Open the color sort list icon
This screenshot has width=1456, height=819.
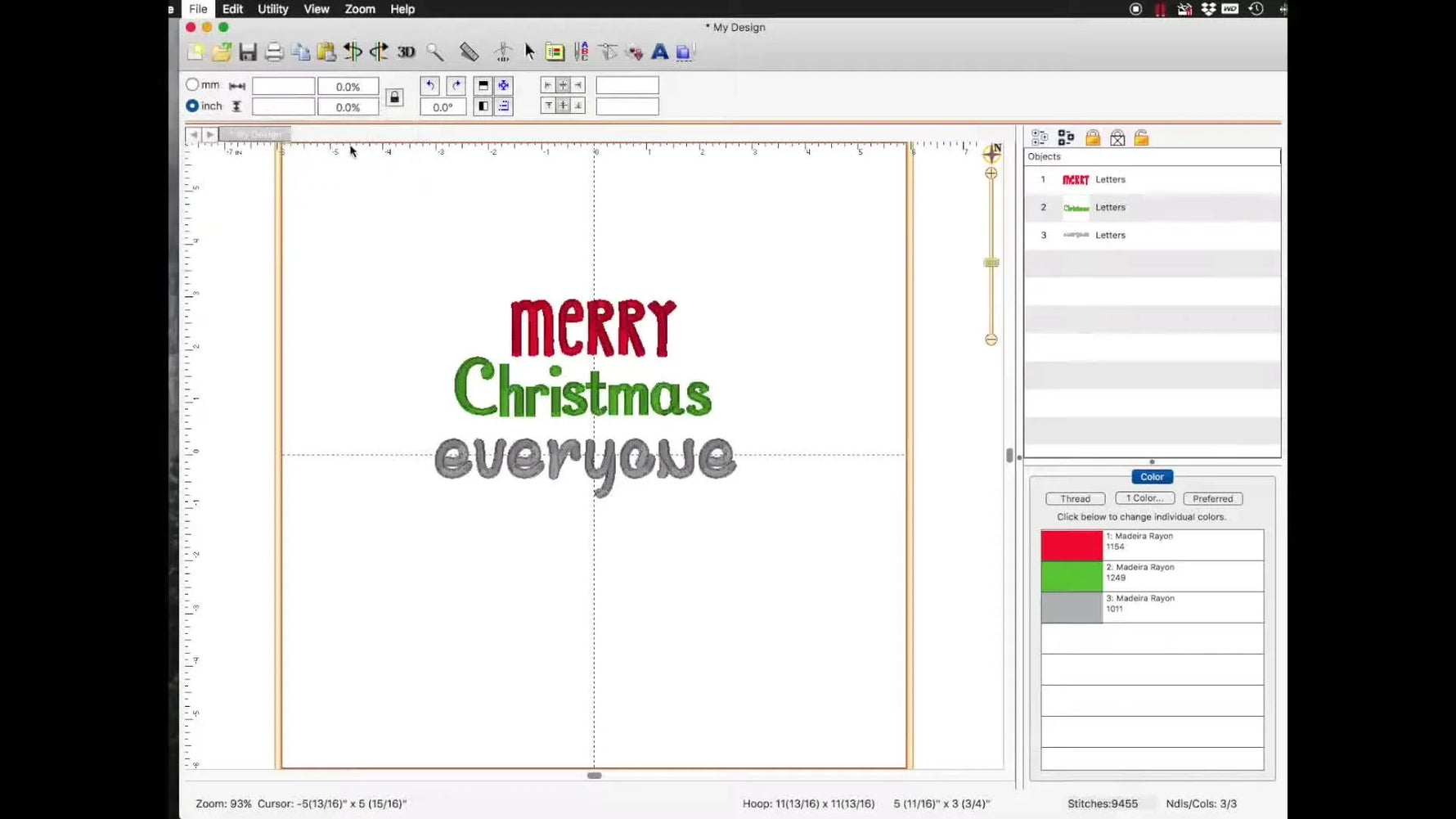[555, 52]
